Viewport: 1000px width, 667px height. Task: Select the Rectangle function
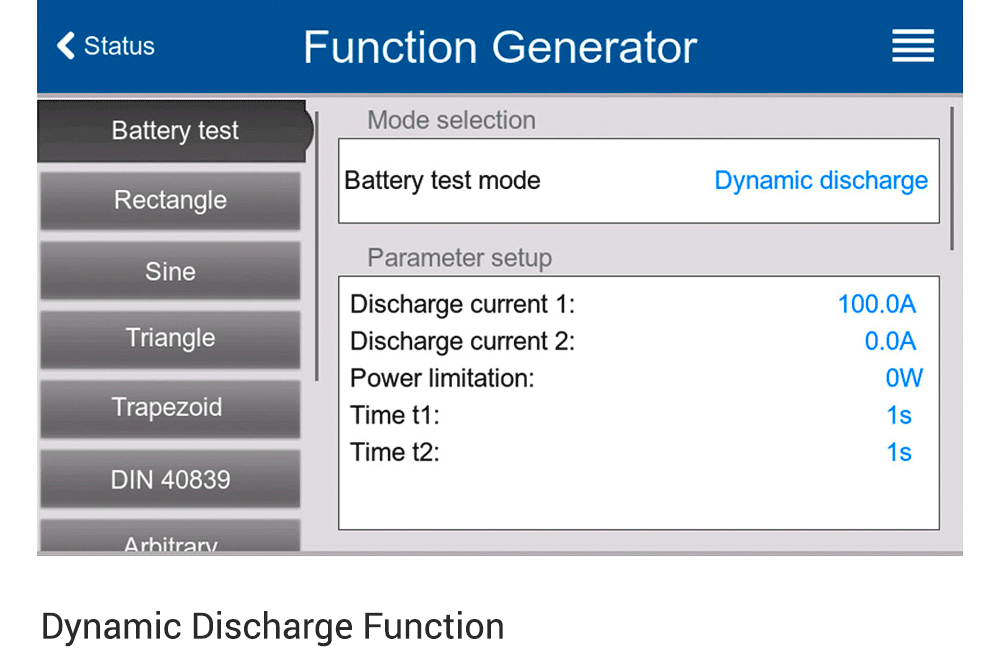(170, 200)
